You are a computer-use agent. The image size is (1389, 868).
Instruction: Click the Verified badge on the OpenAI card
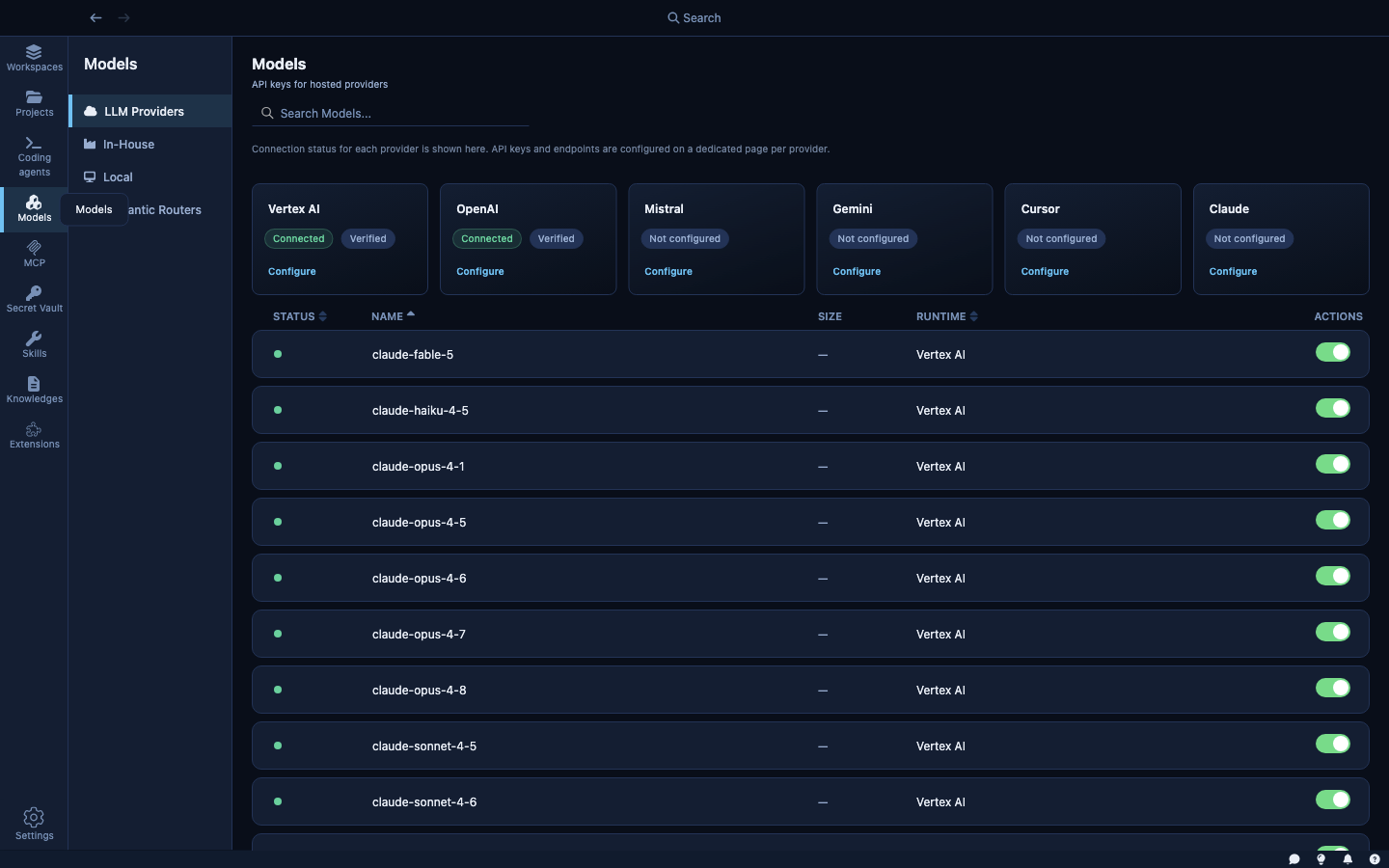[557, 238]
